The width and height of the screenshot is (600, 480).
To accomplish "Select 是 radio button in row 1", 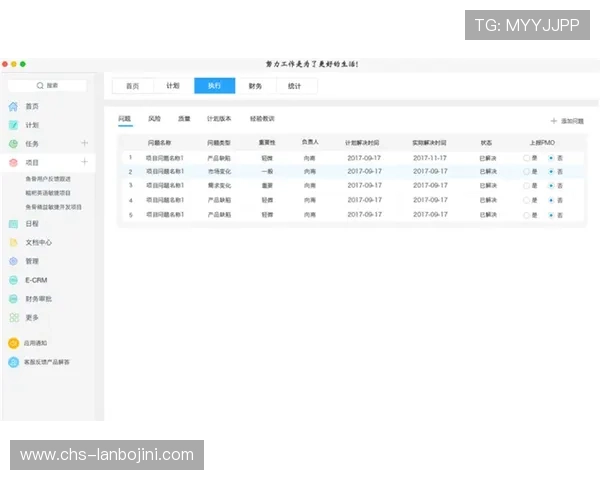I will [527, 158].
